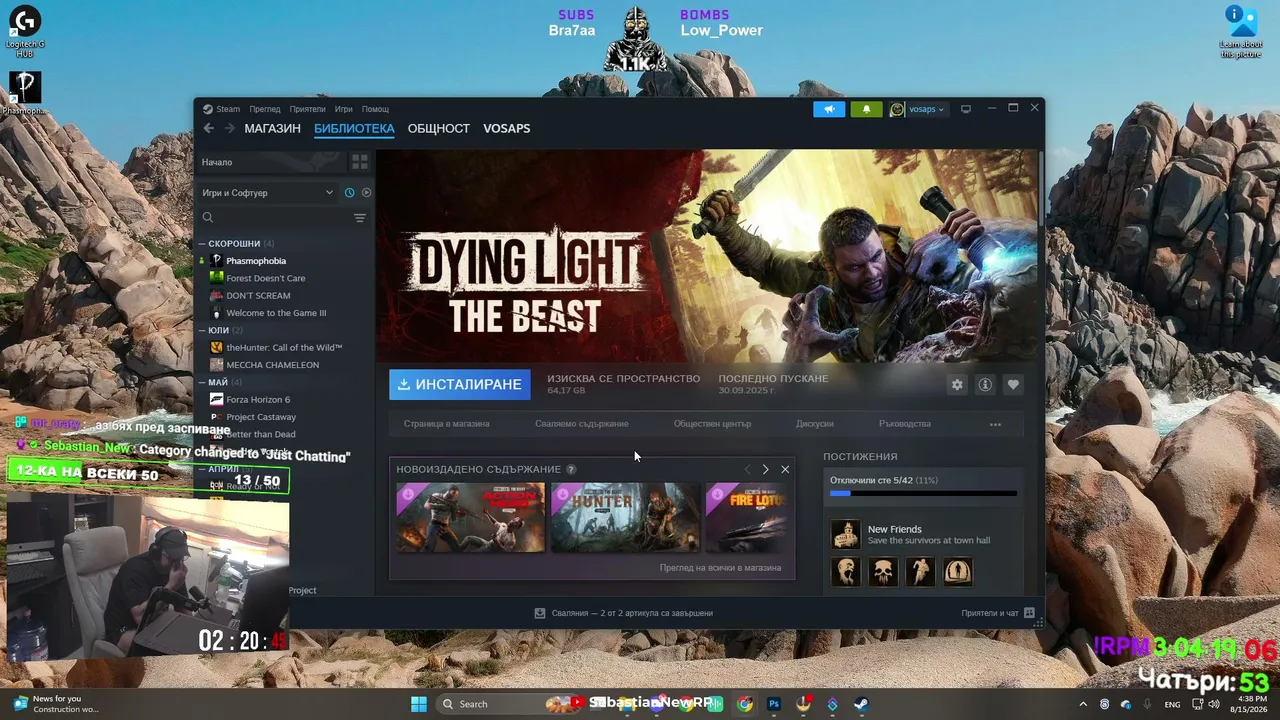Screen dimensions: 1280x720
Task: Open the New Friends achievement icon
Action: [x=846, y=534]
